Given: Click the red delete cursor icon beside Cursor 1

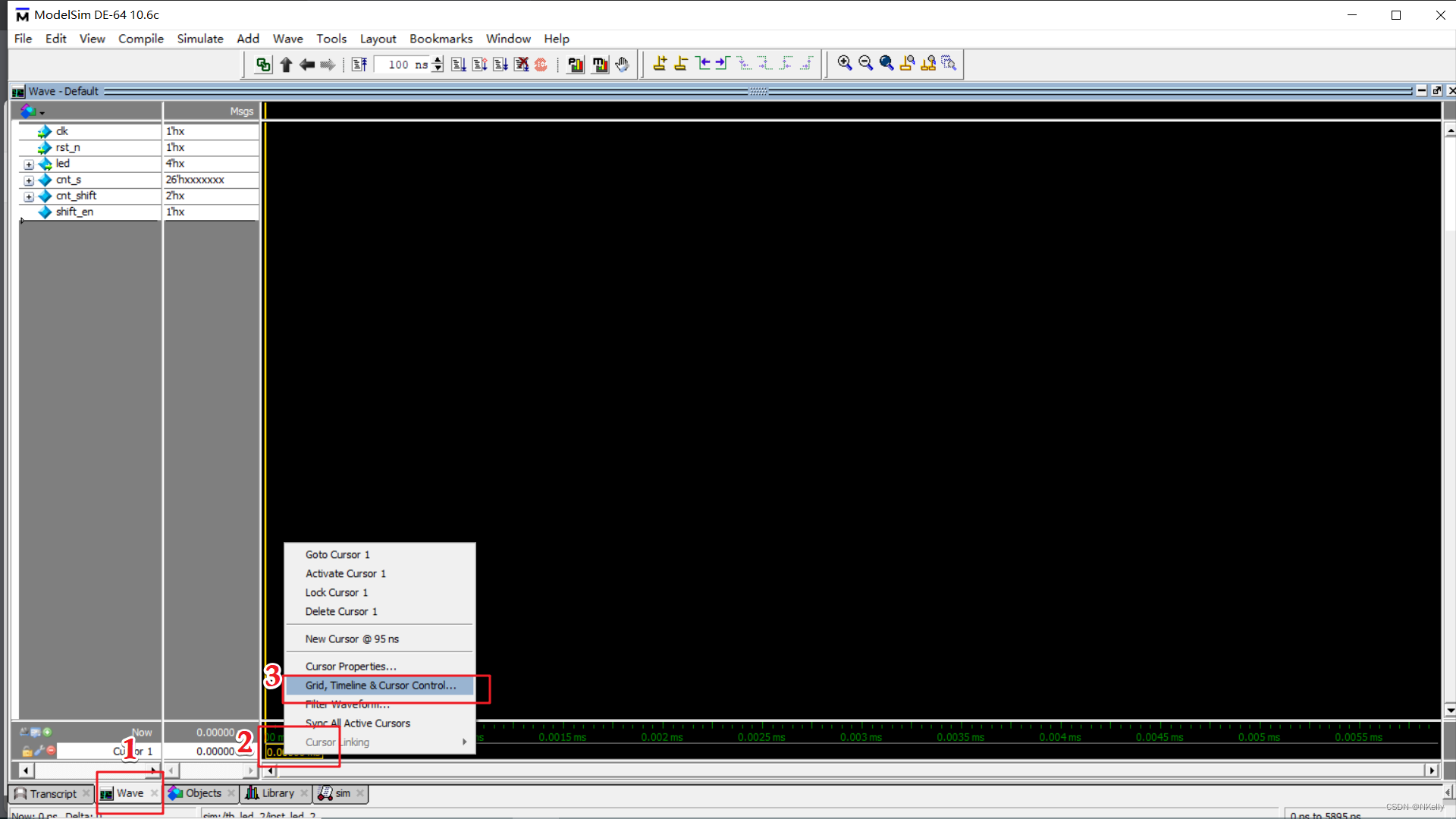Looking at the screenshot, I should (x=51, y=751).
